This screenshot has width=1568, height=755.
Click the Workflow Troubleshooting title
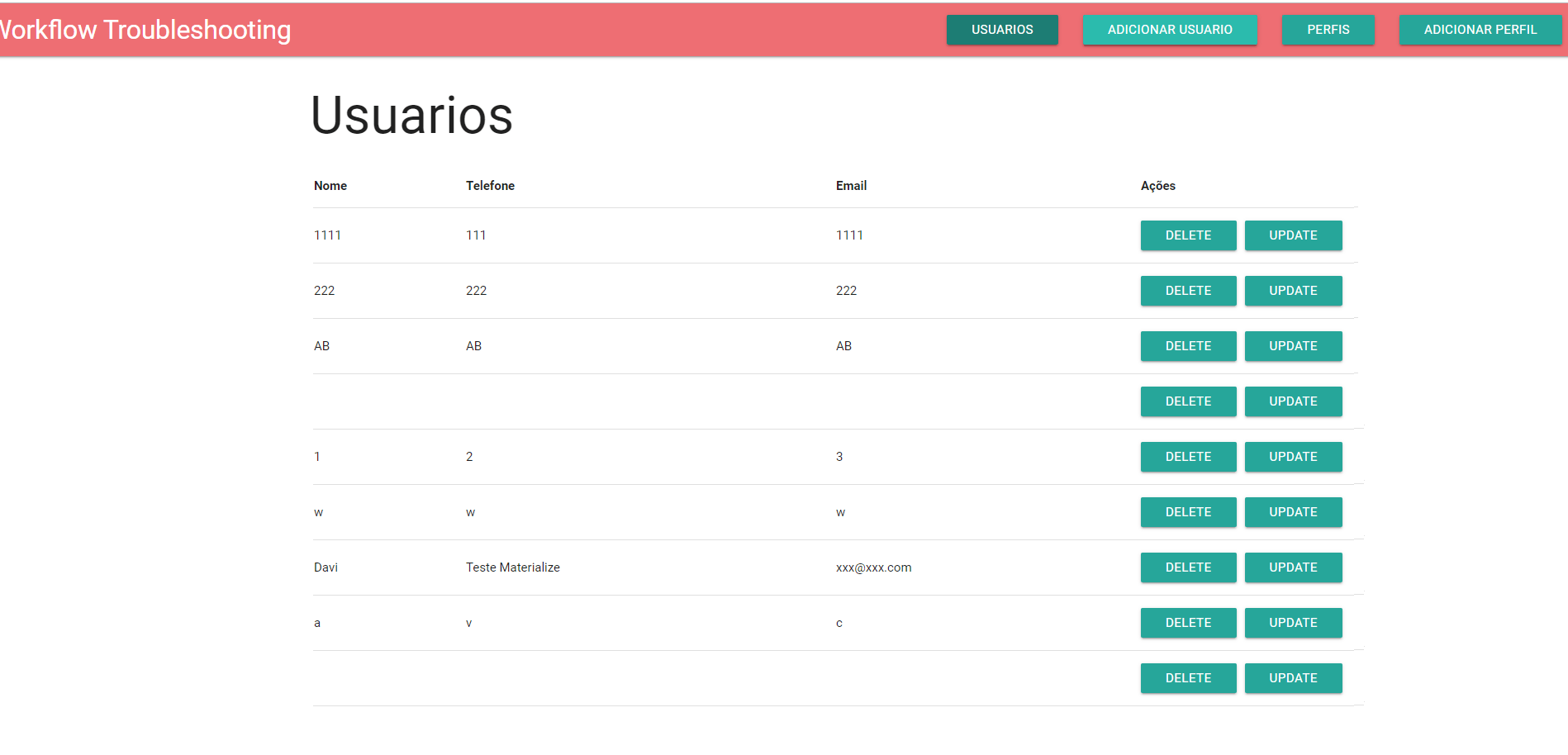[x=145, y=29]
